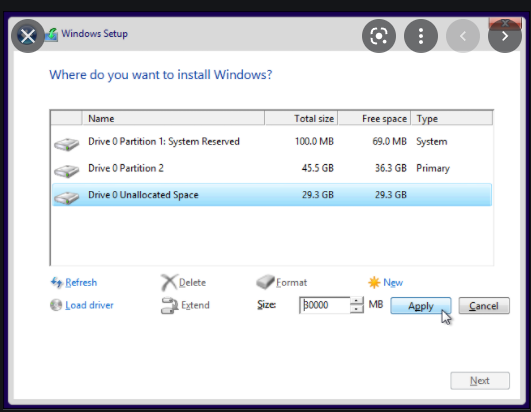
Task: Close the Windows Setup window with red X
Action: click(505, 23)
